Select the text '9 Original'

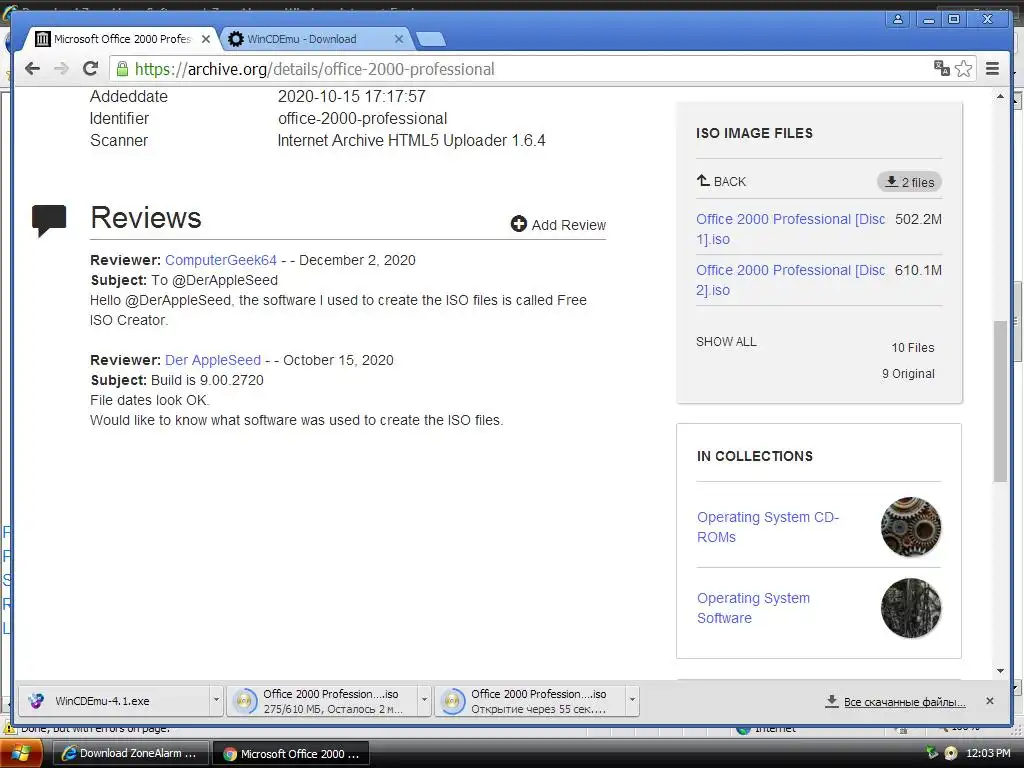click(x=908, y=374)
